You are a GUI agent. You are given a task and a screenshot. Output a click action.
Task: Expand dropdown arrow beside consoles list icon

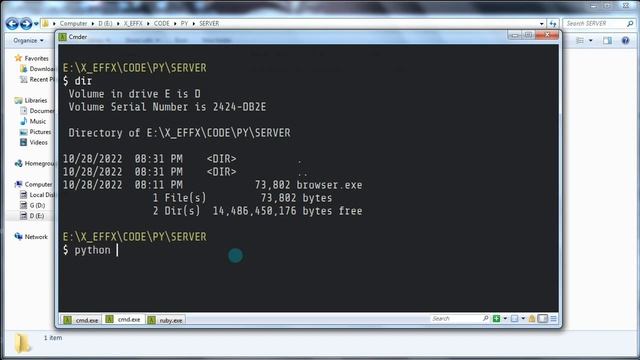tap(523, 318)
